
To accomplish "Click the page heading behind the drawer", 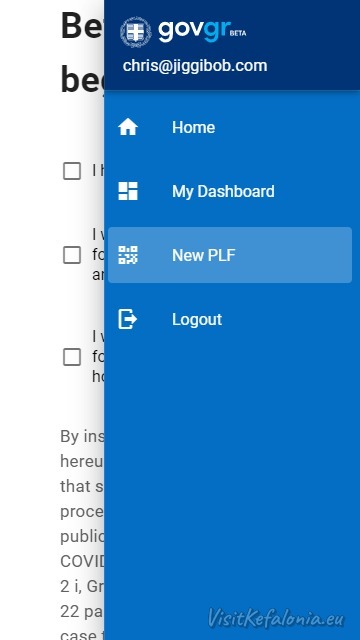I will (82, 52).
